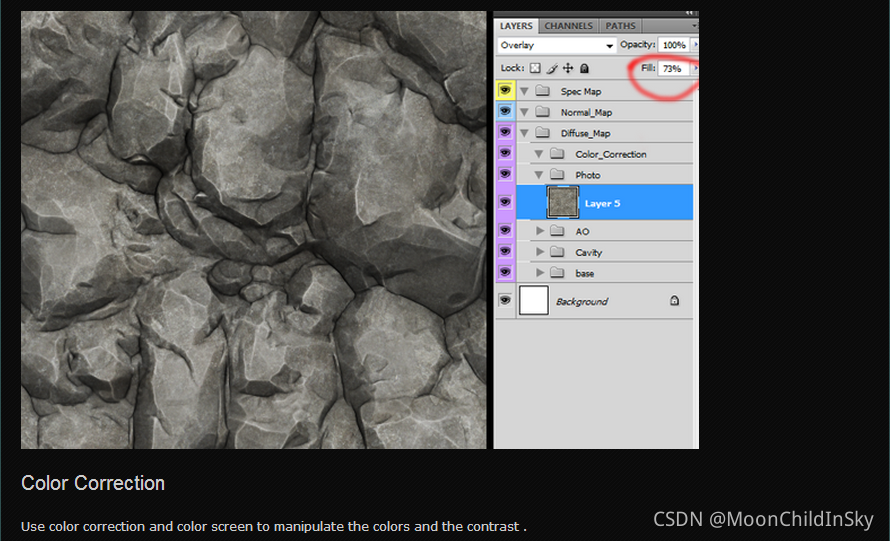
Task: Collapse the Normal_Map group triangle
Action: click(x=524, y=112)
